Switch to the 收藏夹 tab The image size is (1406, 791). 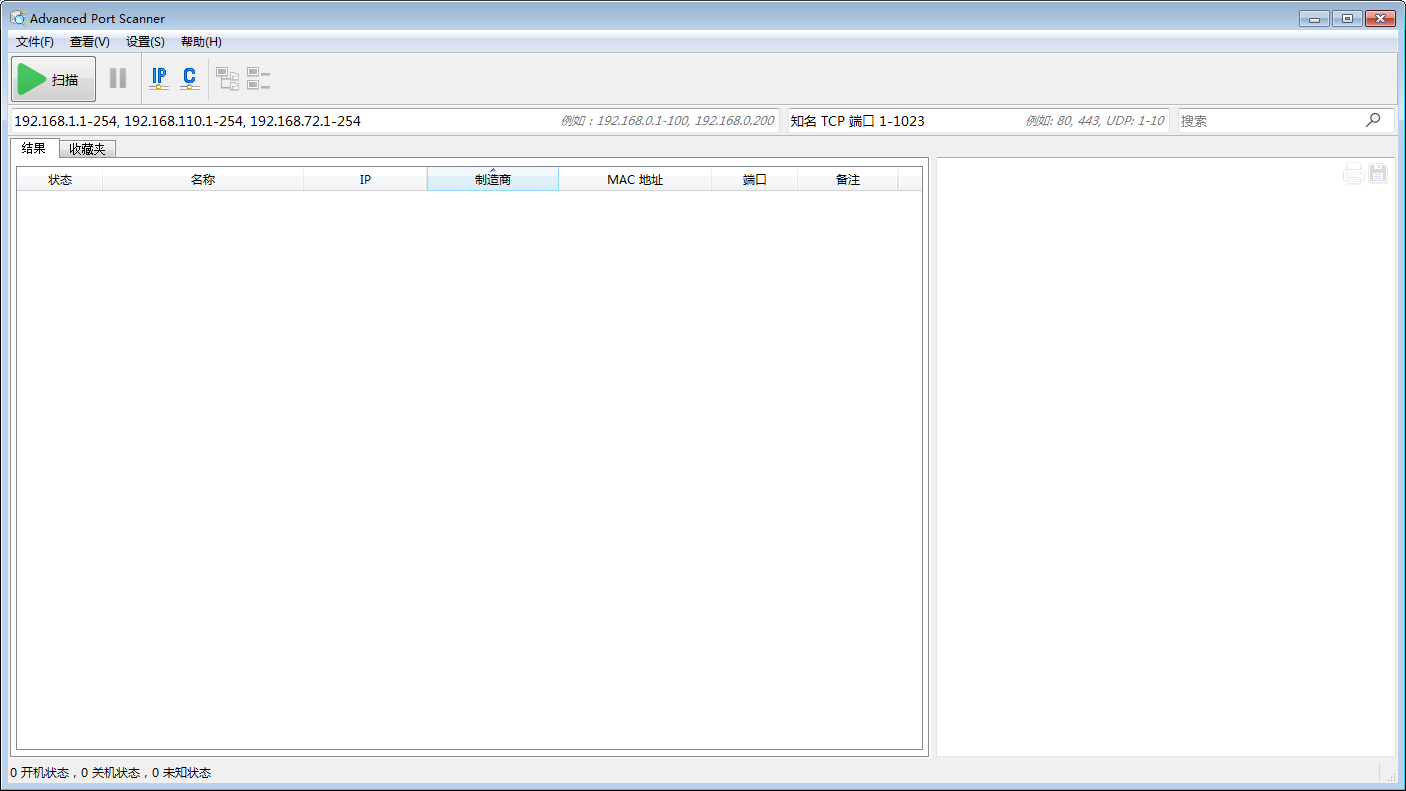click(x=87, y=149)
